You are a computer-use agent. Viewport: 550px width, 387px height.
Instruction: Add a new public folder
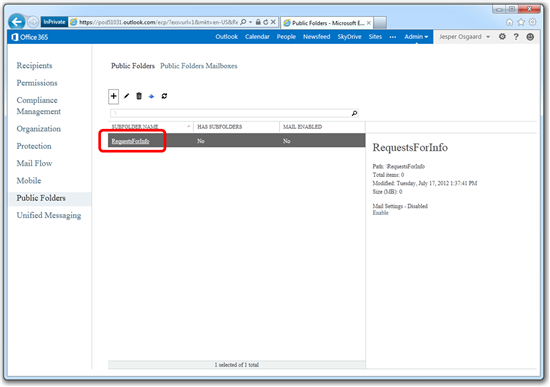tap(113, 96)
